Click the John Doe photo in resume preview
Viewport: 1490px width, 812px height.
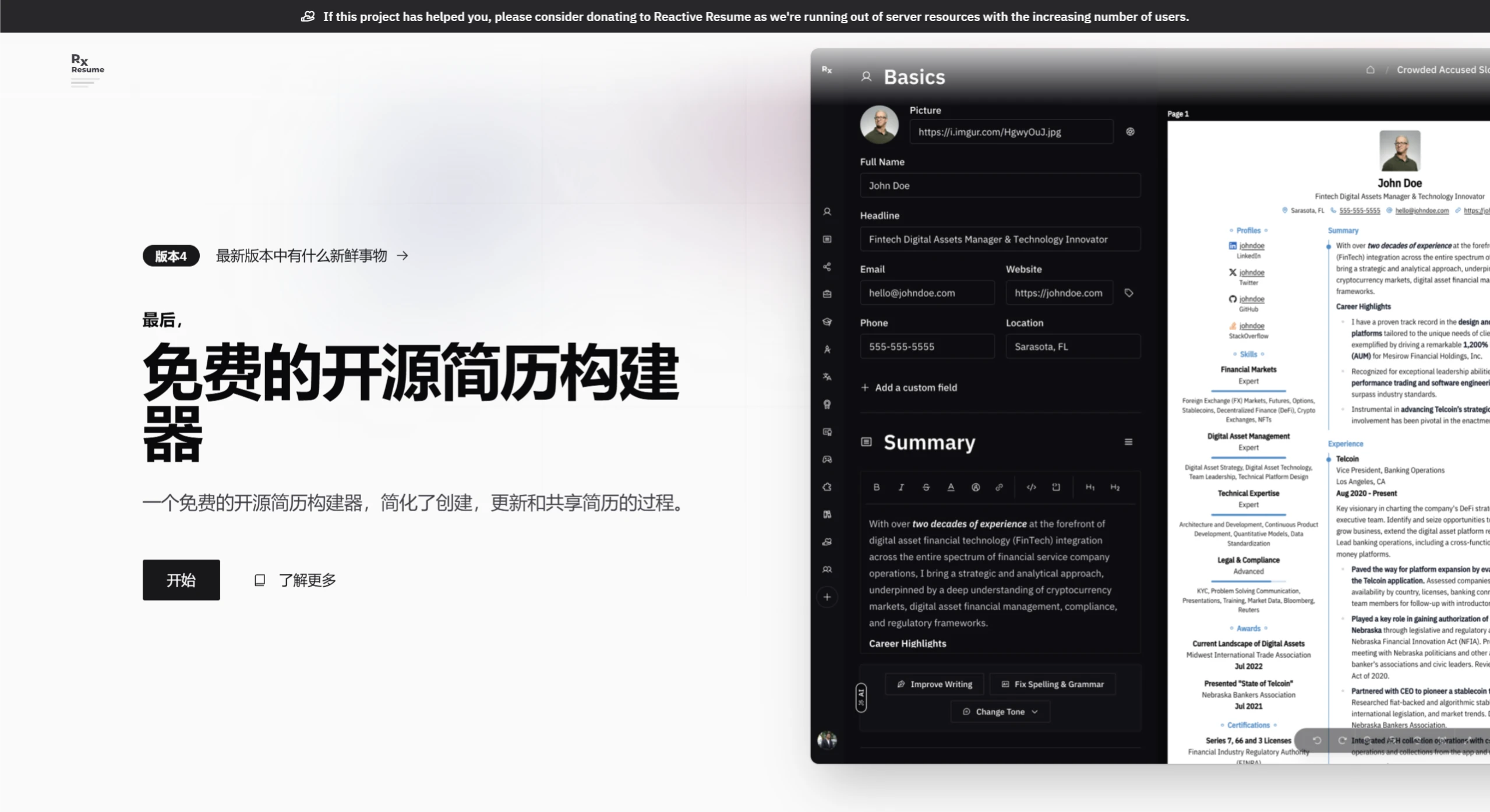point(1400,151)
